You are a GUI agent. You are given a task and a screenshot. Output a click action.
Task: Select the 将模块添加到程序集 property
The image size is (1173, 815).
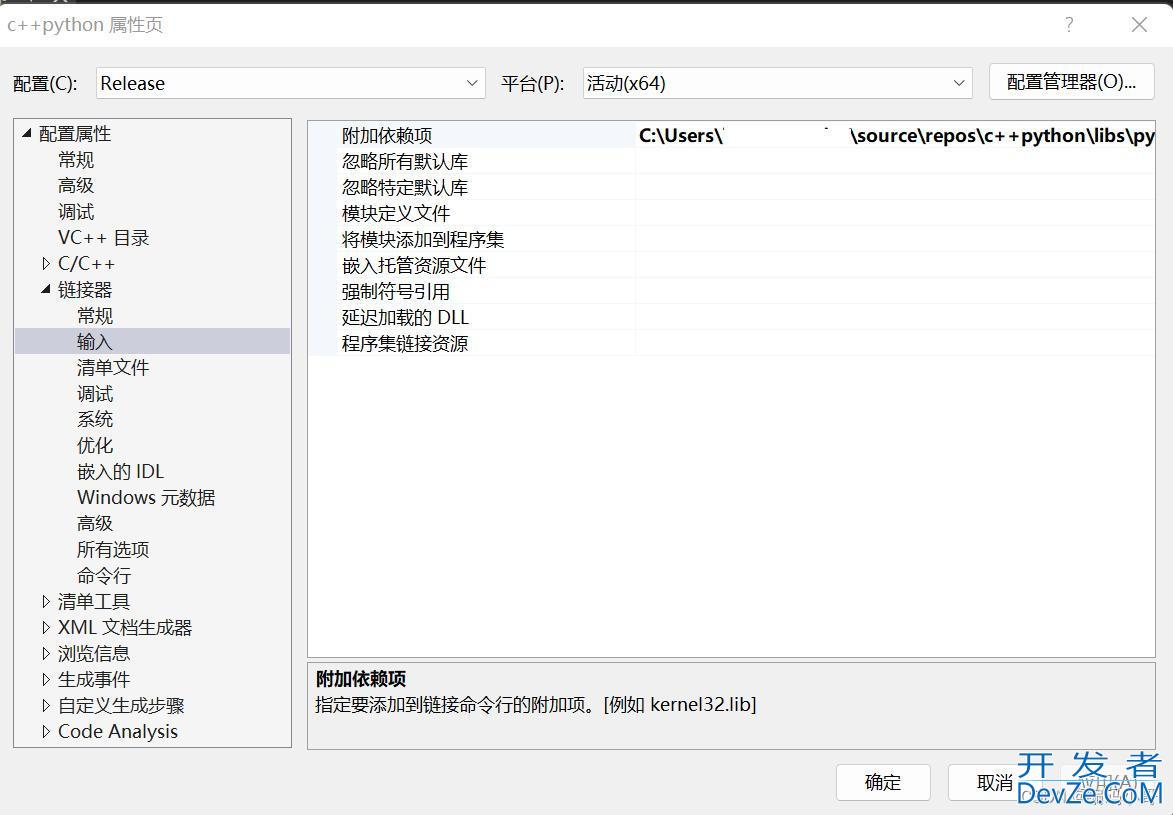pos(423,239)
